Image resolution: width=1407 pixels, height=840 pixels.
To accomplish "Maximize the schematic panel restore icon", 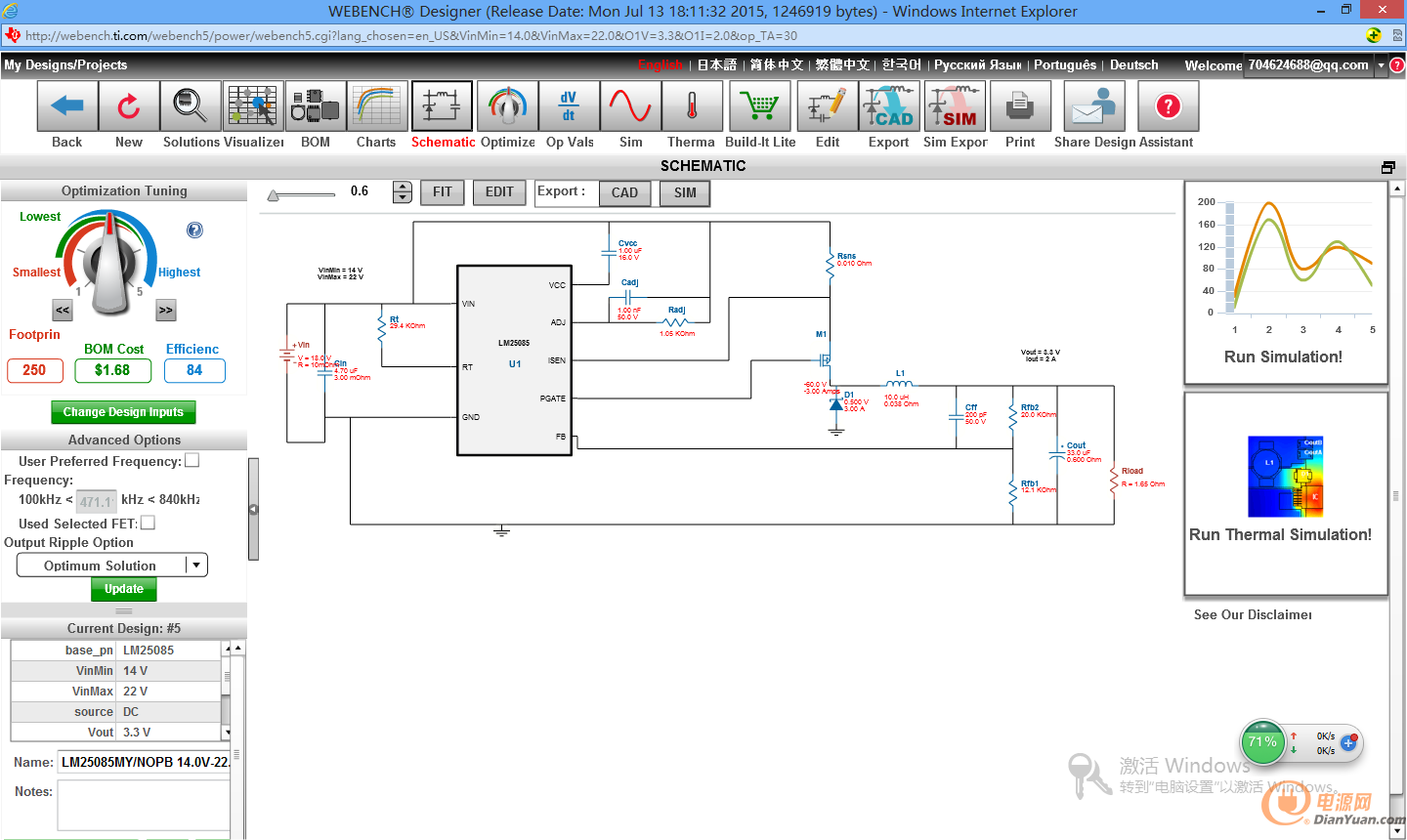I will [x=1387, y=167].
